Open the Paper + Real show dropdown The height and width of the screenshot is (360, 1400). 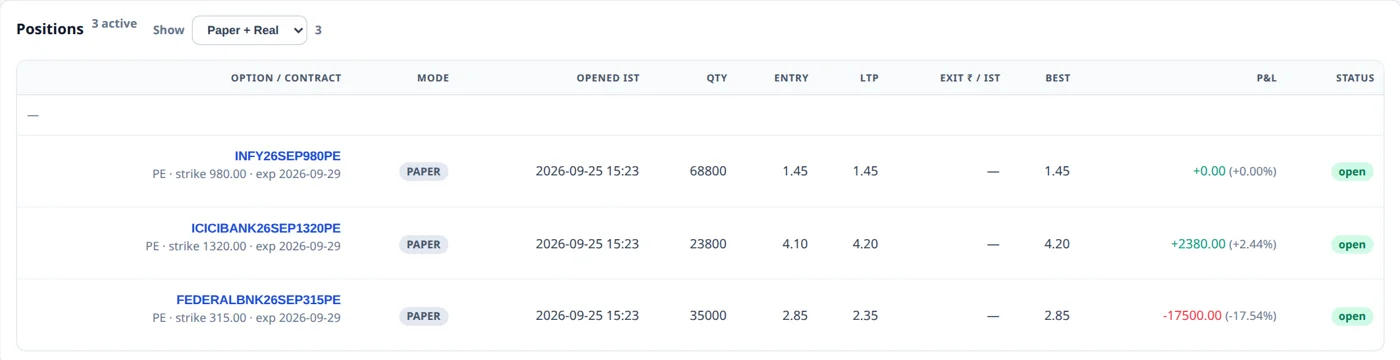pyautogui.click(x=249, y=30)
